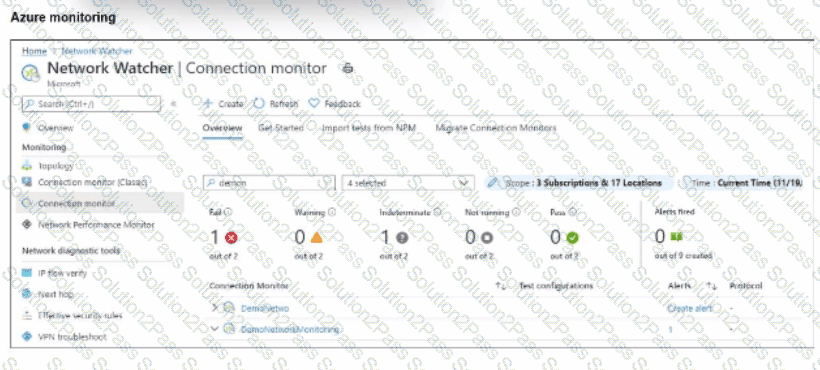Image resolution: width=820 pixels, height=370 pixels.
Task: Click the Fail info circle icon
Action: pos(228,212)
